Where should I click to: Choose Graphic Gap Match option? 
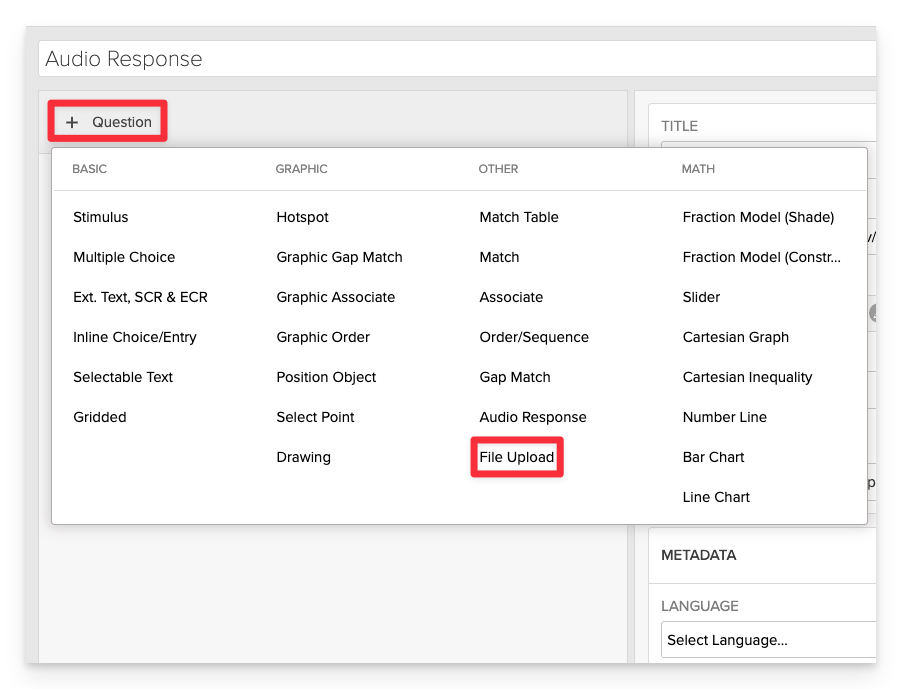339,257
